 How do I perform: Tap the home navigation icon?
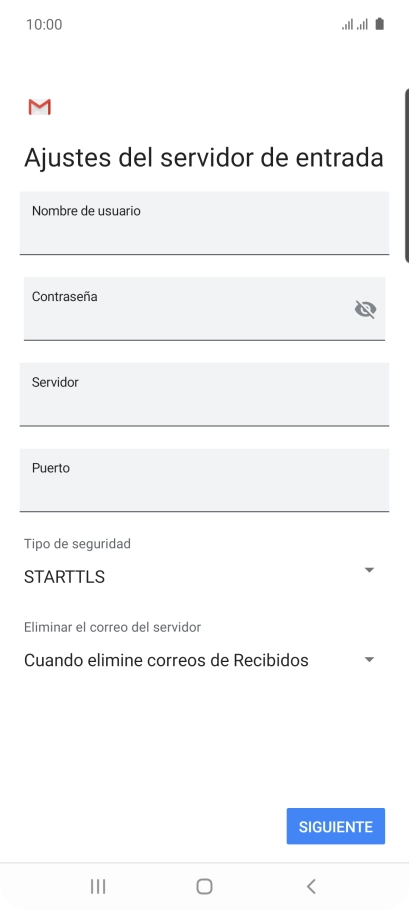pos(204,886)
